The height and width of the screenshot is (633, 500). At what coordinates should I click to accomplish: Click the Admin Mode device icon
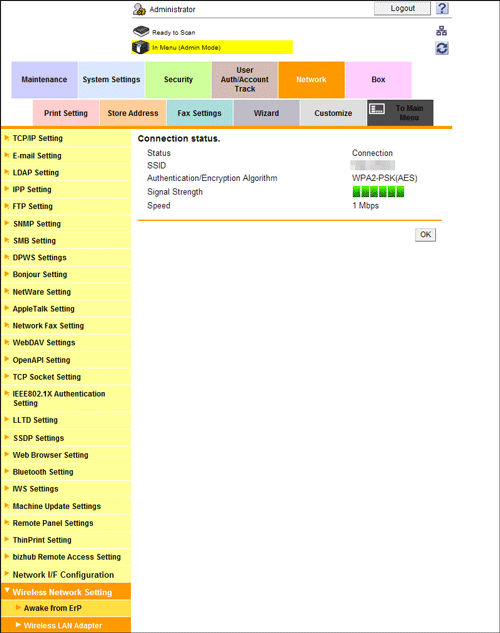tap(140, 47)
